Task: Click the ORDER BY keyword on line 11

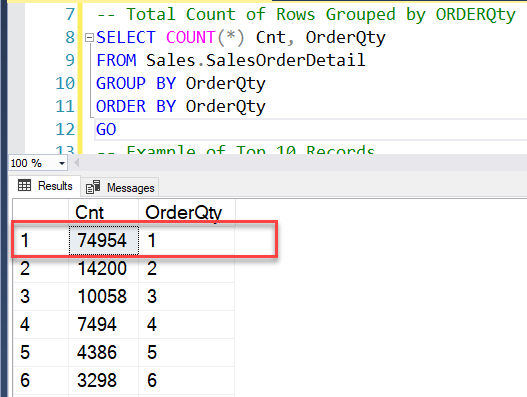Action: pyautogui.click(x=136, y=107)
